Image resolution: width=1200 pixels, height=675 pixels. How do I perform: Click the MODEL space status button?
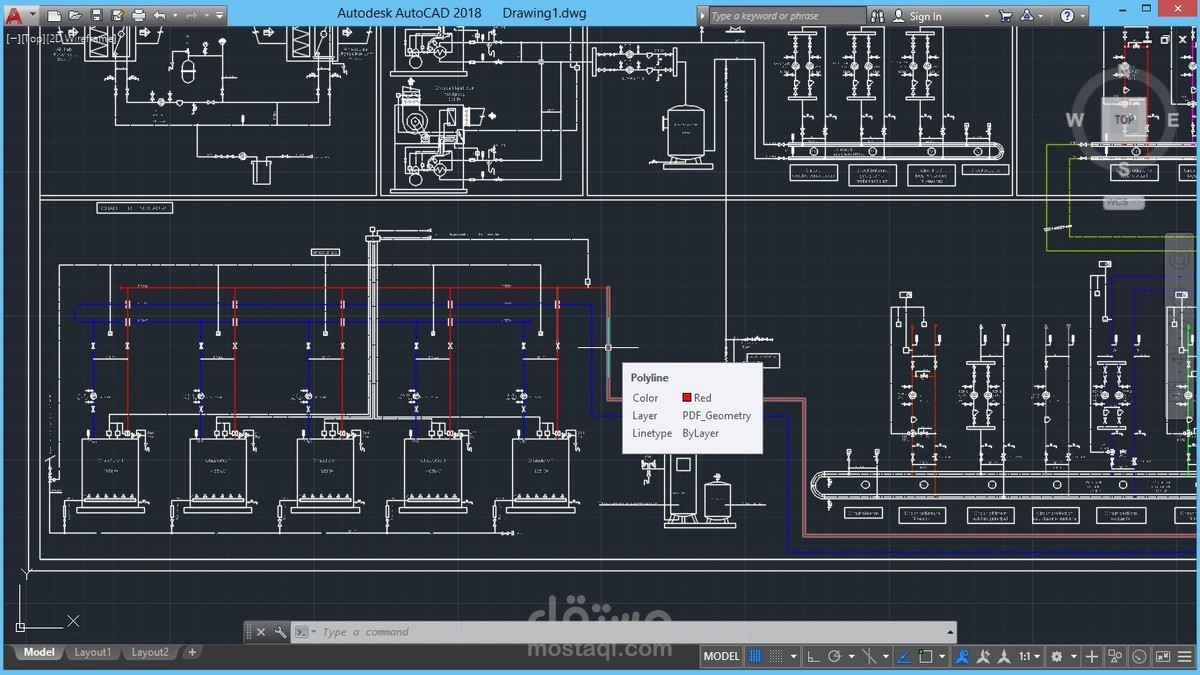point(722,657)
